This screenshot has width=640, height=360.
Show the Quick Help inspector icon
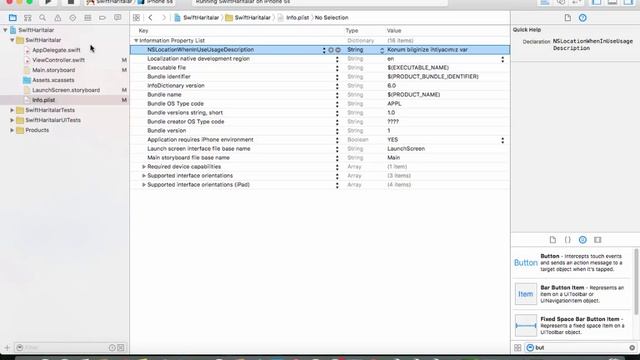582,18
